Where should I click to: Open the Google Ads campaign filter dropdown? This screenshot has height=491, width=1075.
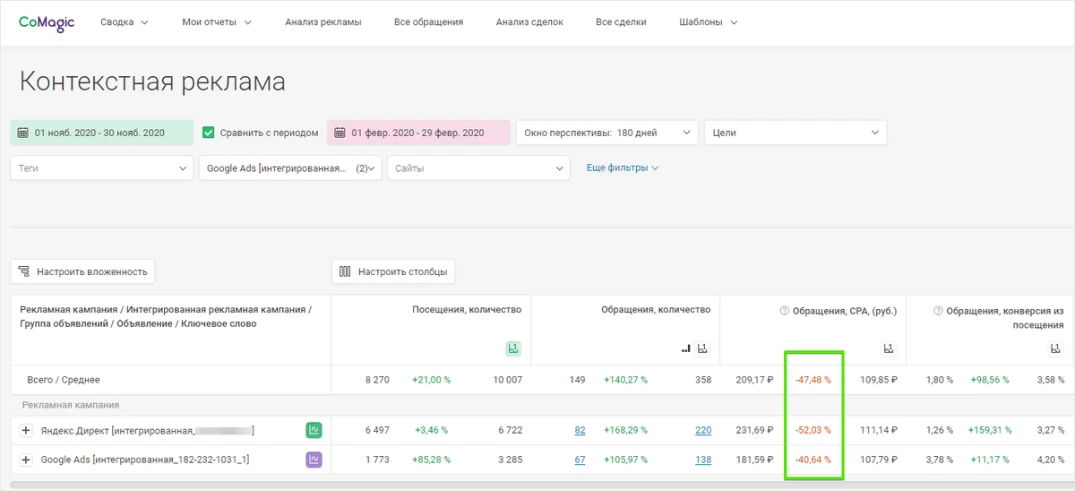(x=290, y=168)
